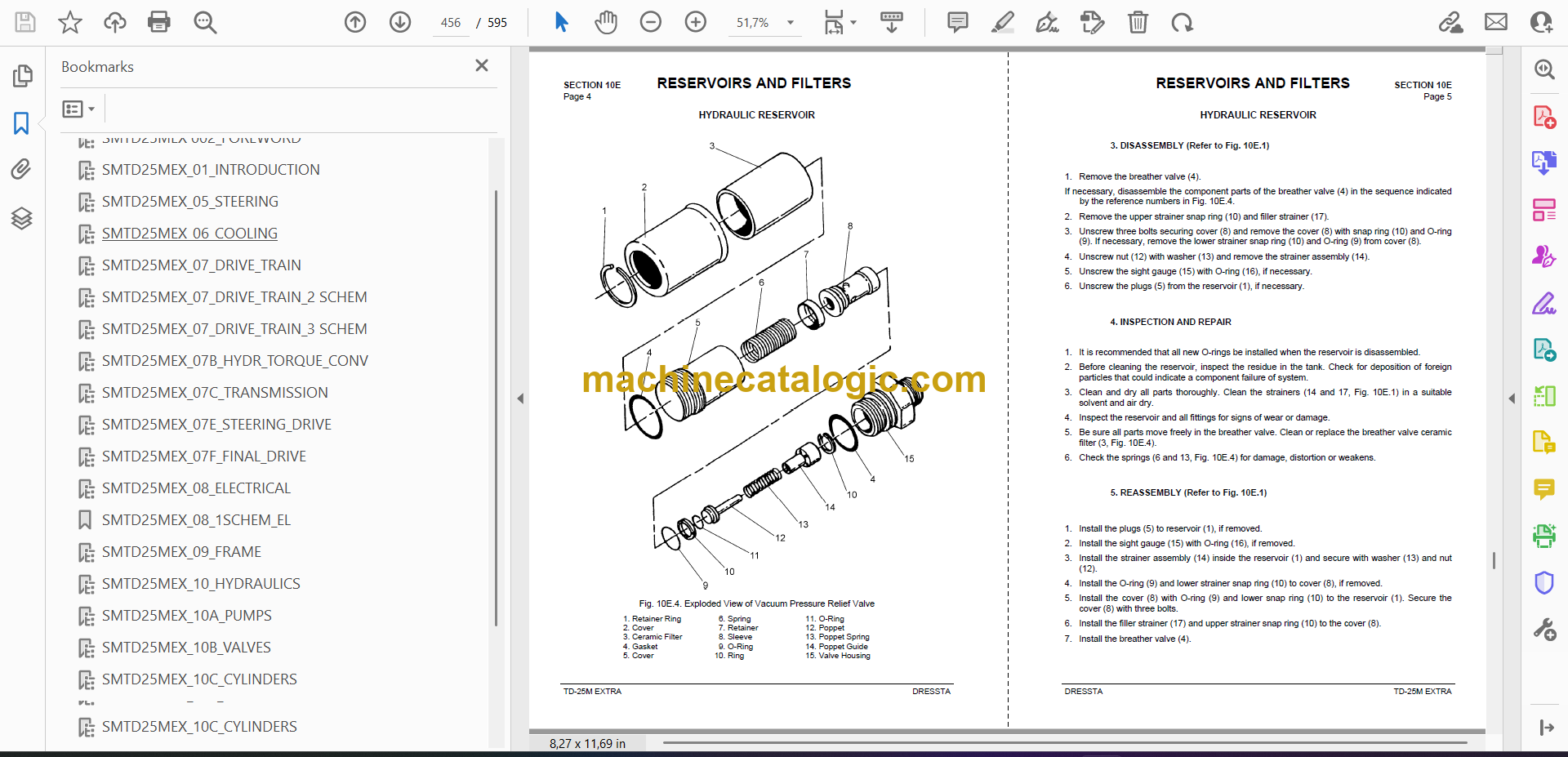Open the attachments paperclip panel

(22, 170)
